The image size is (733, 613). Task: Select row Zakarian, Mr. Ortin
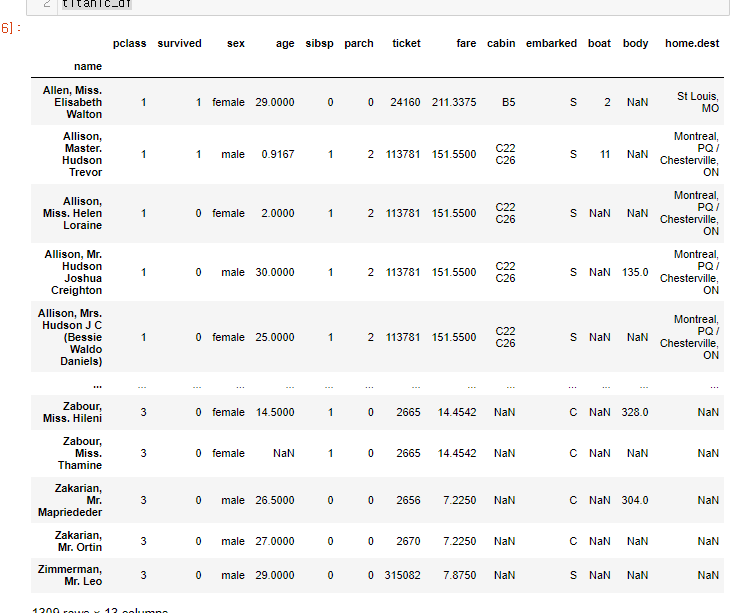(x=377, y=541)
